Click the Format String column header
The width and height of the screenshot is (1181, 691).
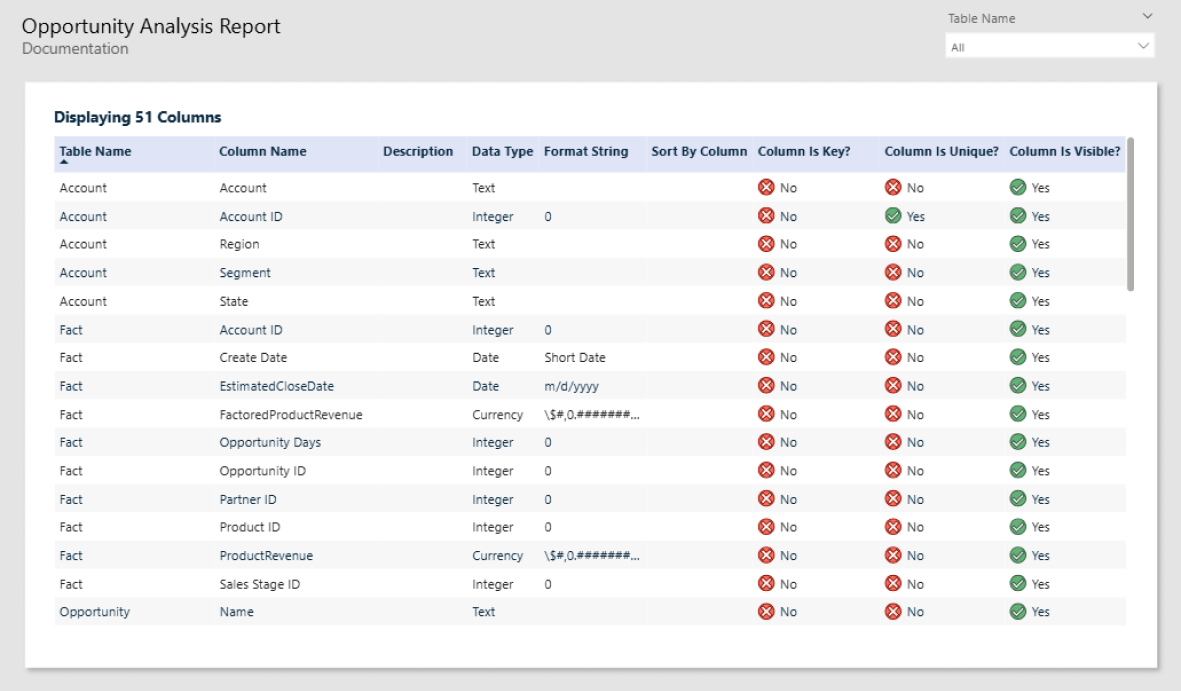coord(586,151)
